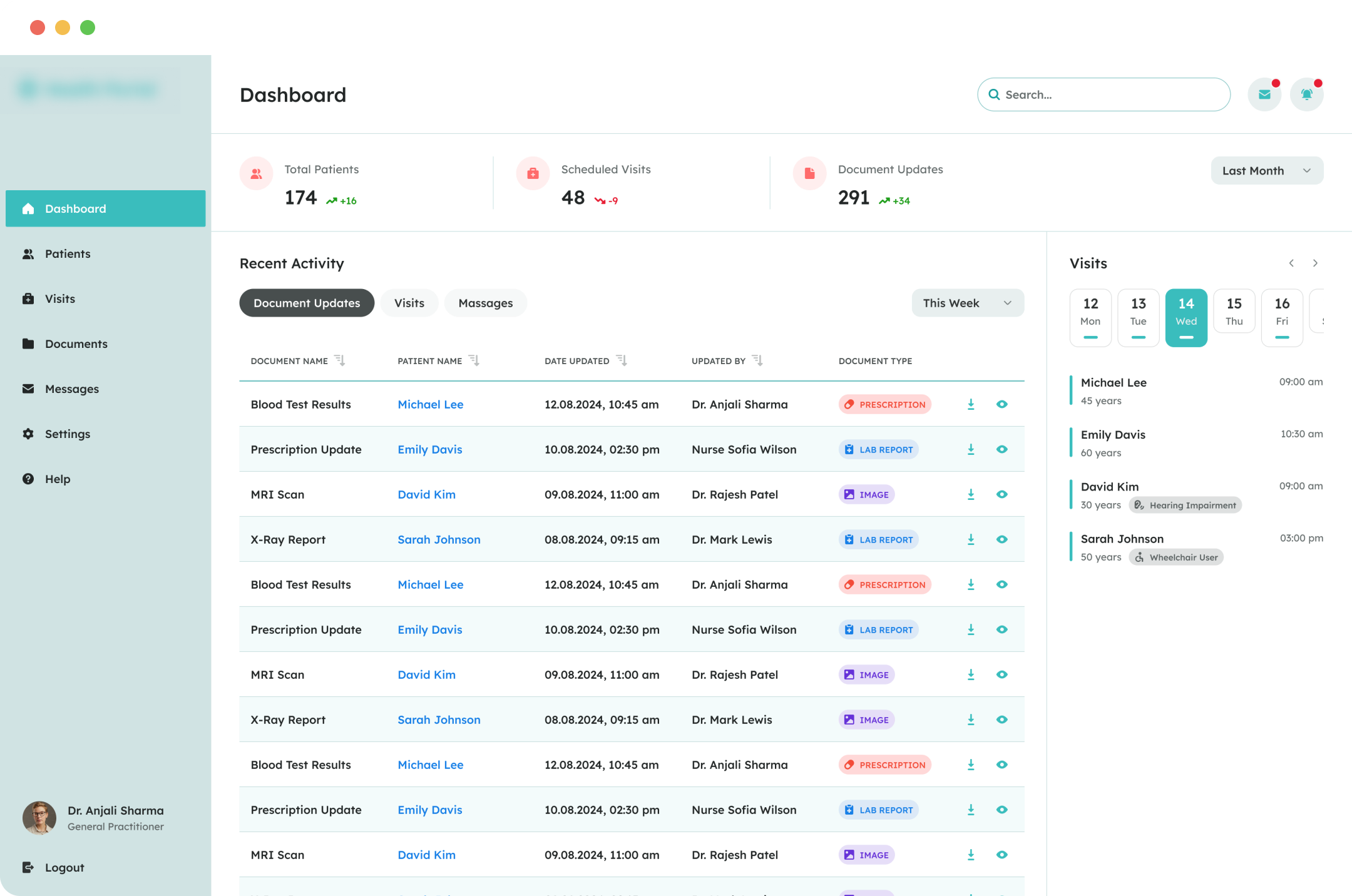The width and height of the screenshot is (1352, 896).
Task: Click the search magnifier icon
Action: click(994, 94)
